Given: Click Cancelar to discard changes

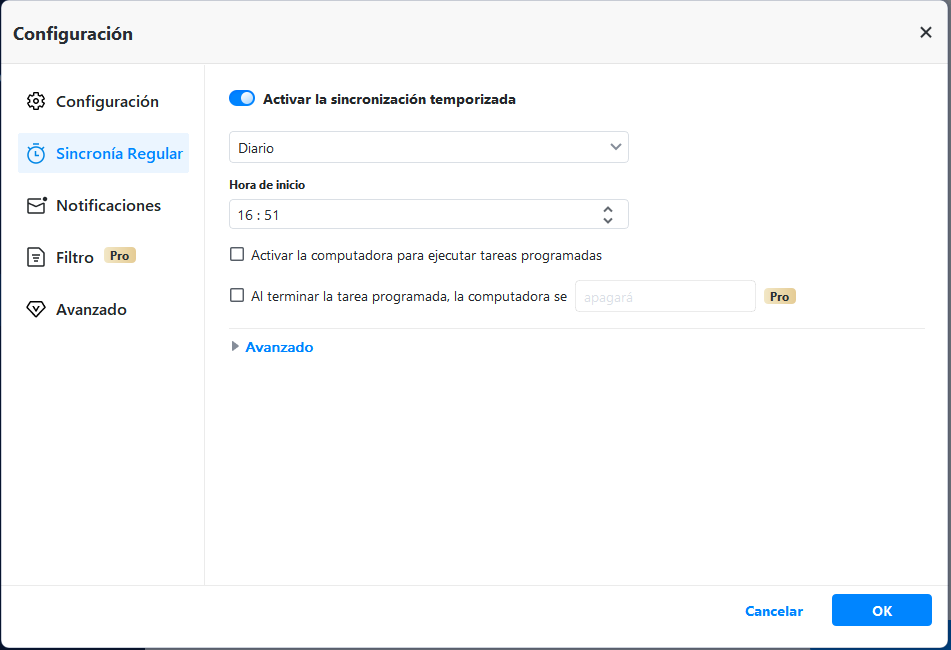Looking at the screenshot, I should point(774,611).
